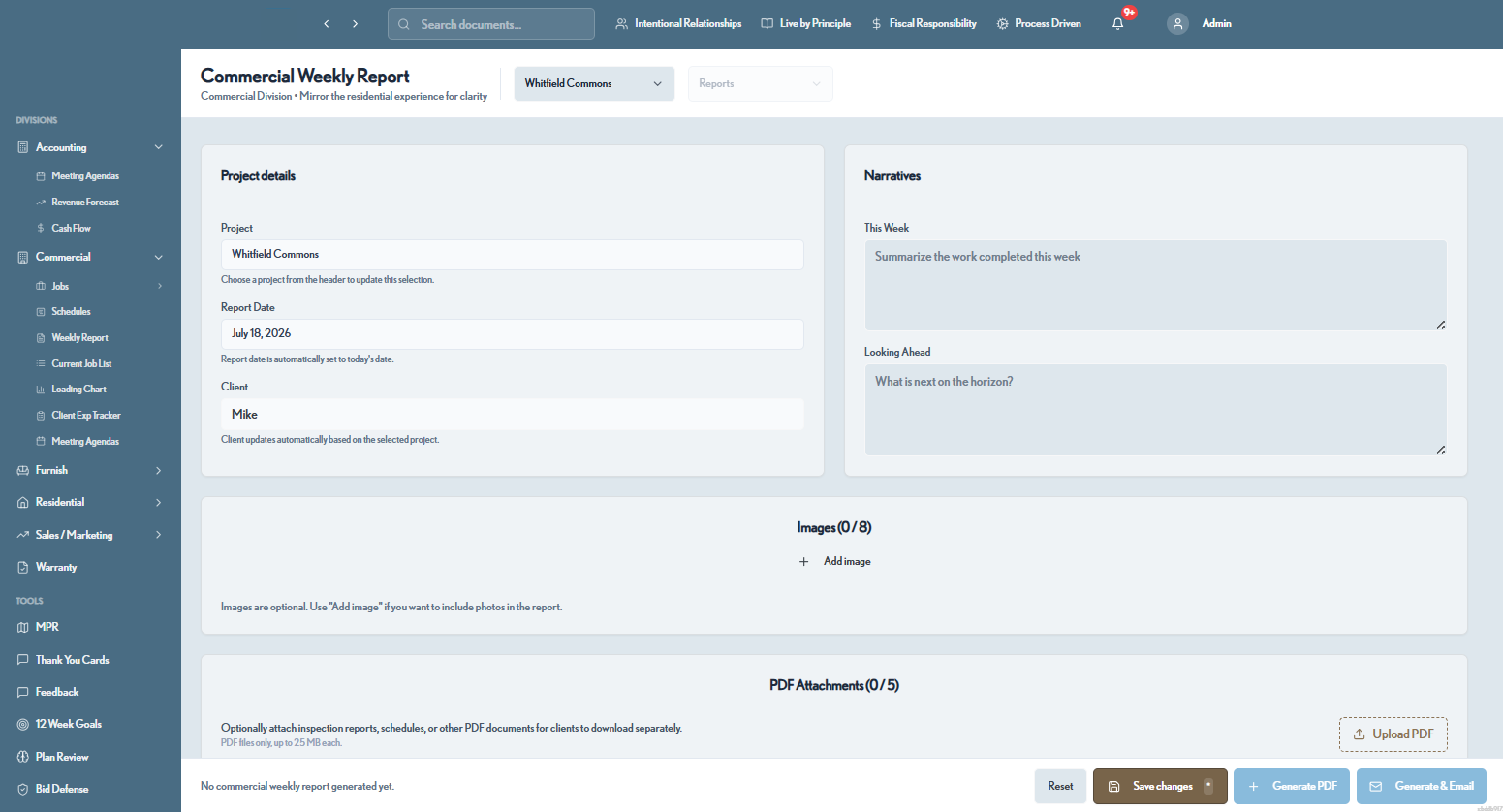Image resolution: width=1503 pixels, height=812 pixels.
Task: Click the Plan Review icon
Action: pyautogui.click(x=23, y=757)
